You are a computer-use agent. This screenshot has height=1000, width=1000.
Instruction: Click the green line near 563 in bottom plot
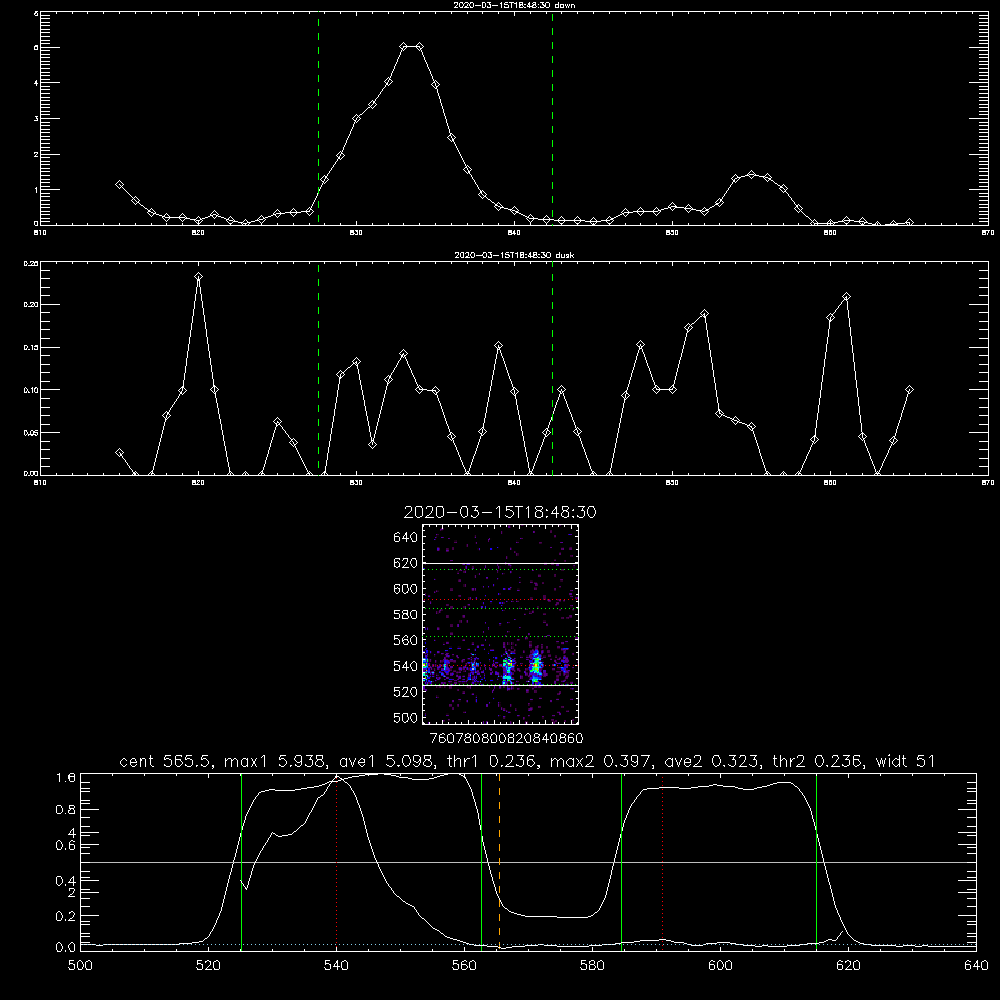click(482, 862)
